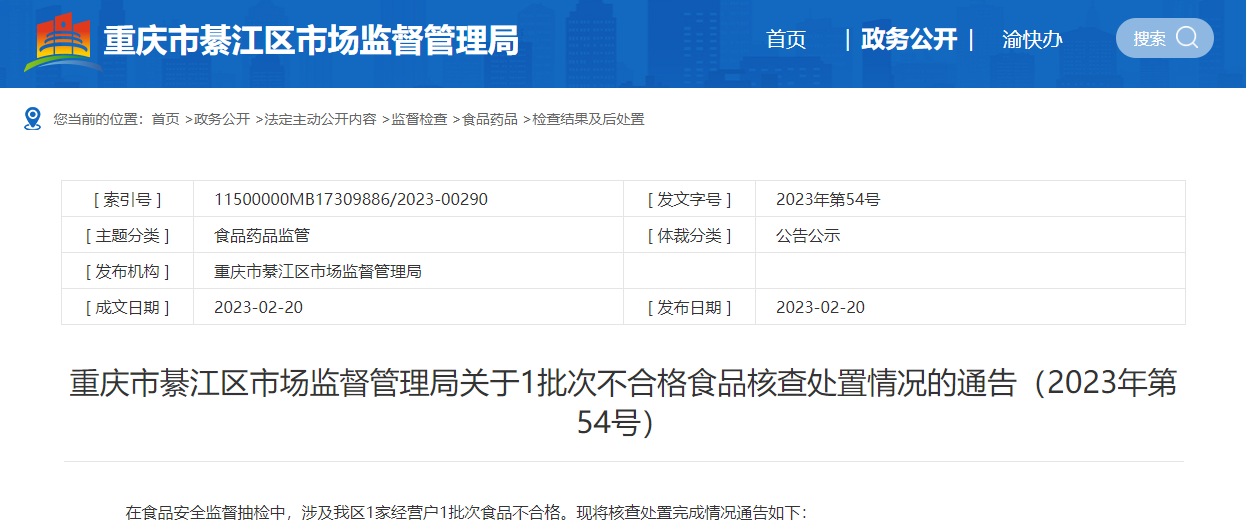Go to 检查结果及后处置 in the breadcrumb
Image resolution: width=1246 pixels, height=526 pixels.
click(x=588, y=119)
